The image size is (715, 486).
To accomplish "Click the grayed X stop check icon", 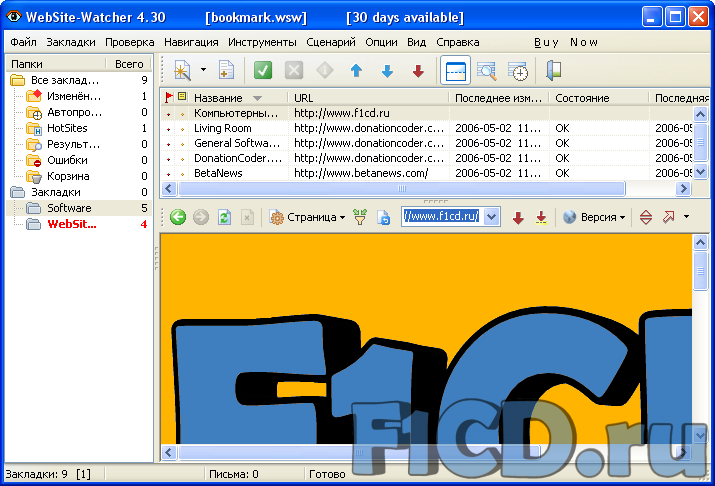I will coord(294,71).
